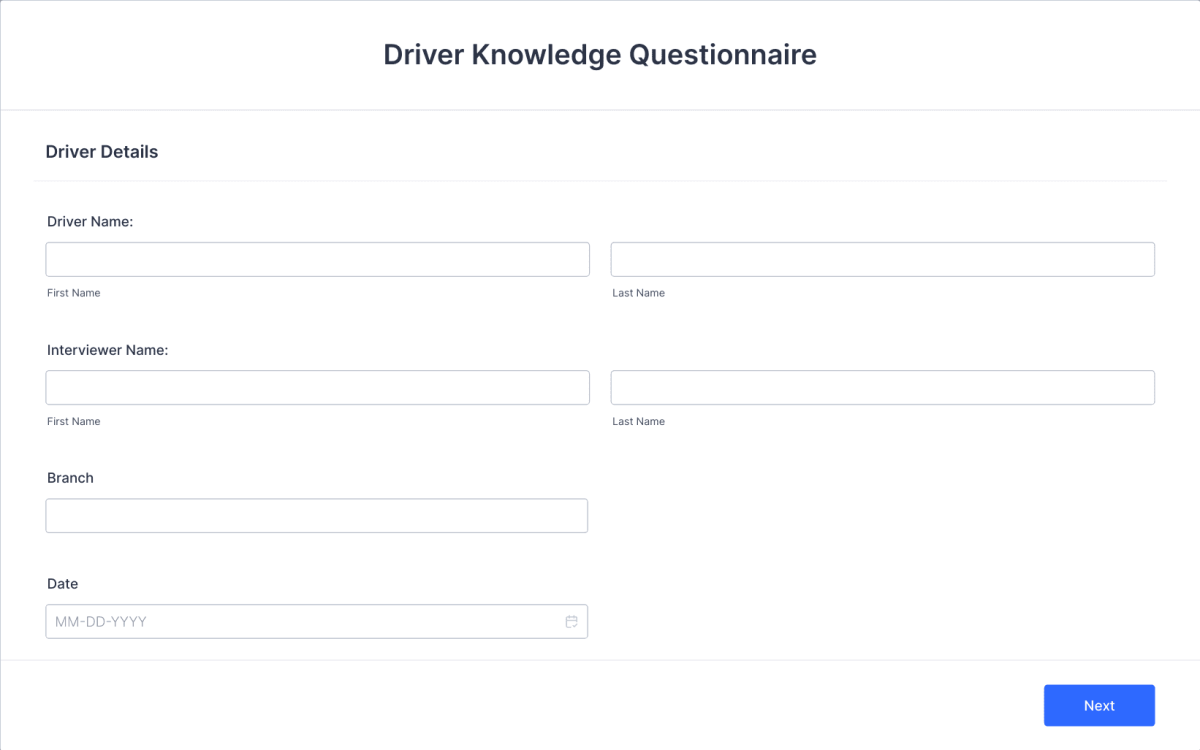This screenshot has height=750, width=1200.
Task: Click the Branch label above its field
Action: tap(71, 477)
